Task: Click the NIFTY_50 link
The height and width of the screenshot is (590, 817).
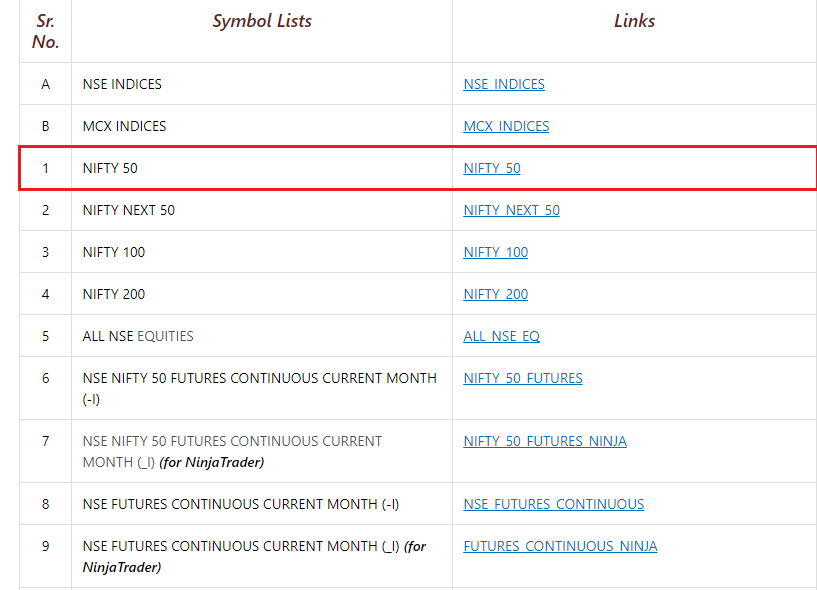Action: [492, 168]
